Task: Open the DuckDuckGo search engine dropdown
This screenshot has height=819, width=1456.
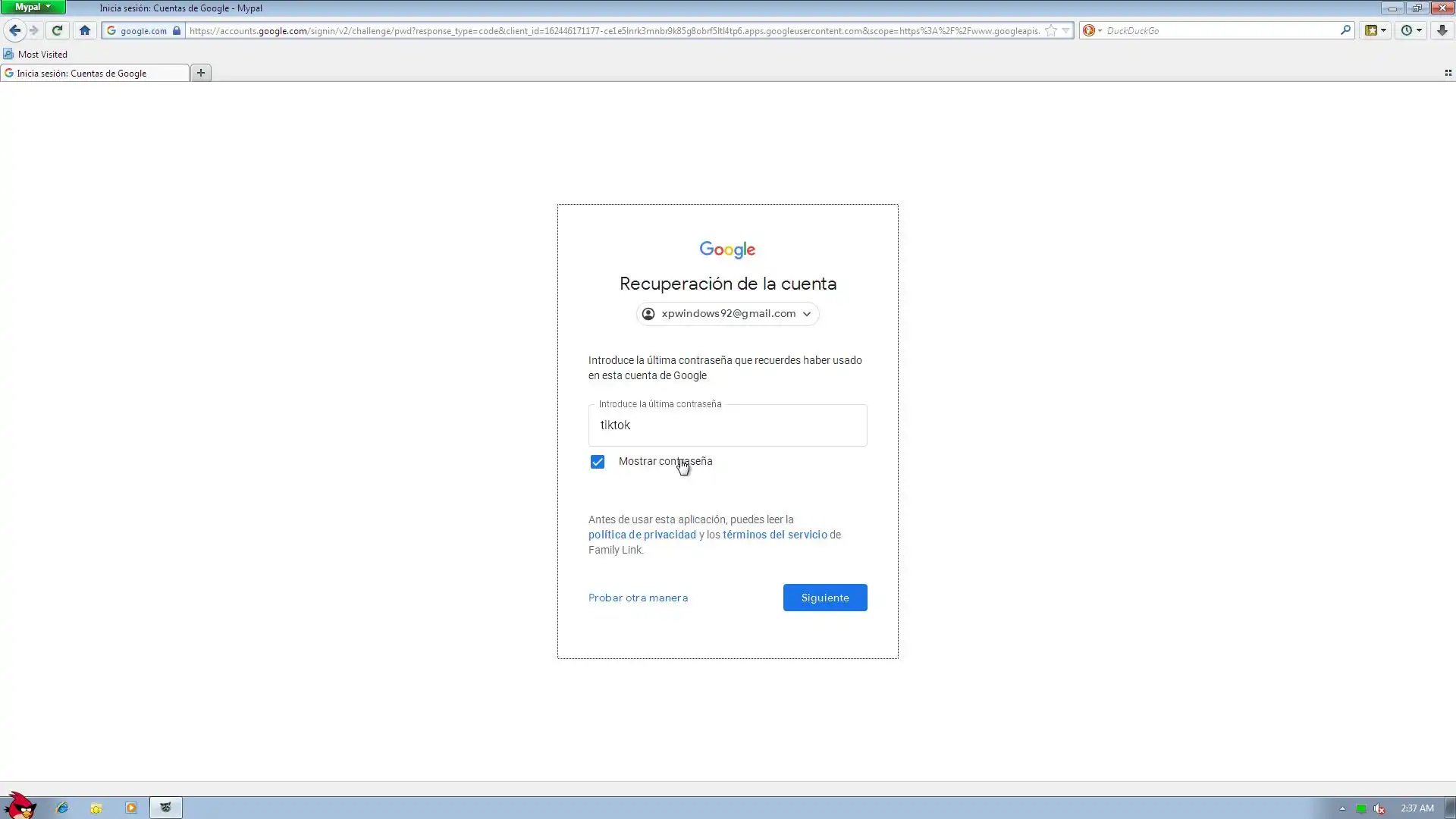Action: coord(1092,30)
